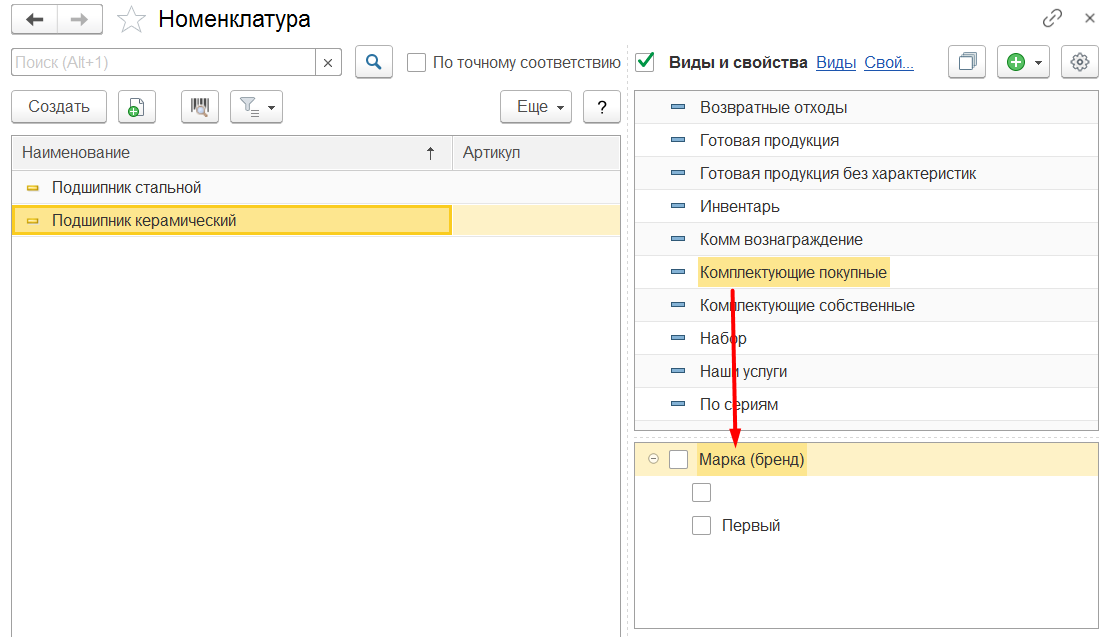The image size is (1113, 637).
Task: Tick the Марка (бренд) checkbox
Action: 679,459
